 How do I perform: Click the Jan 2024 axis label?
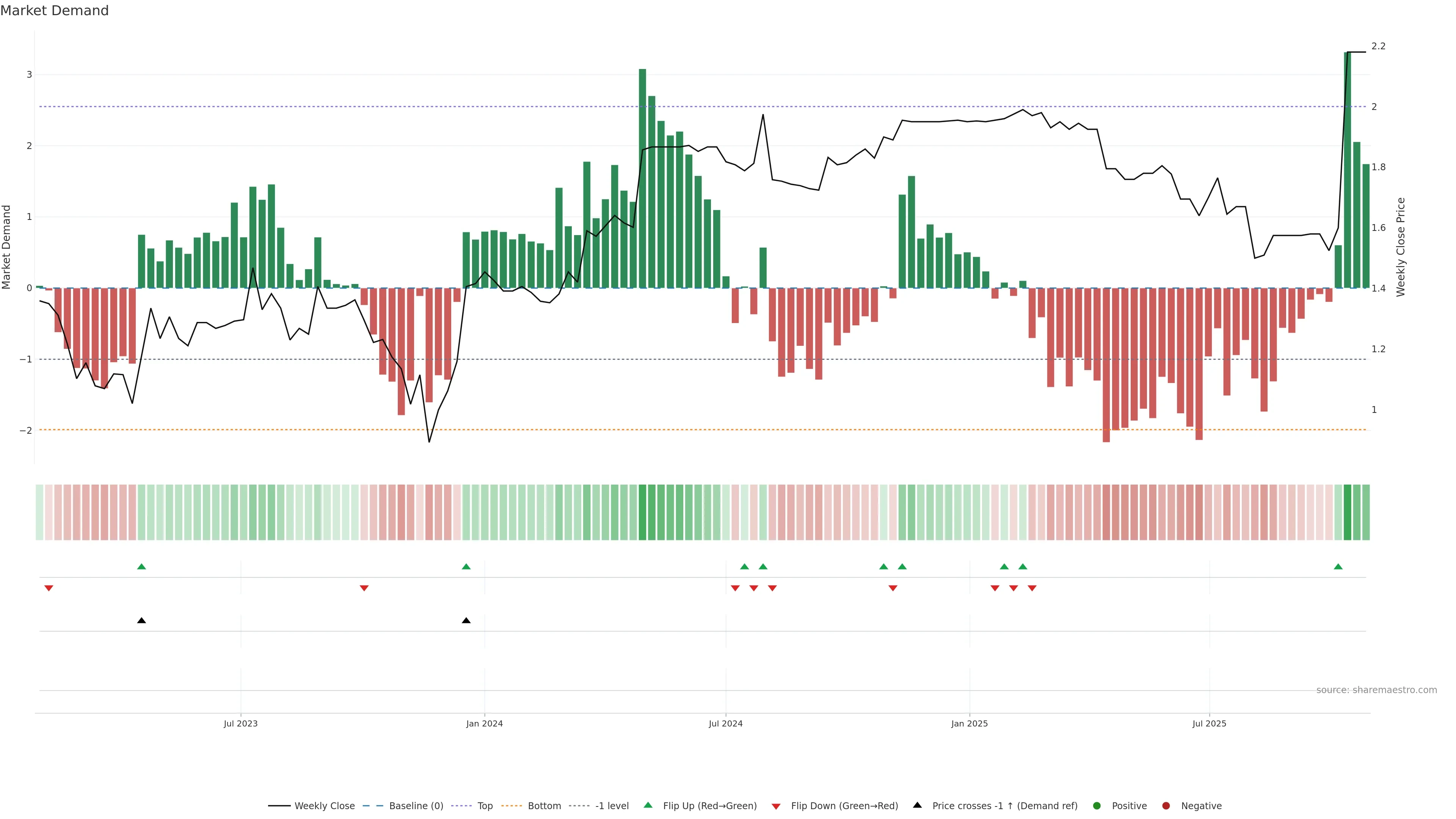tap(485, 724)
